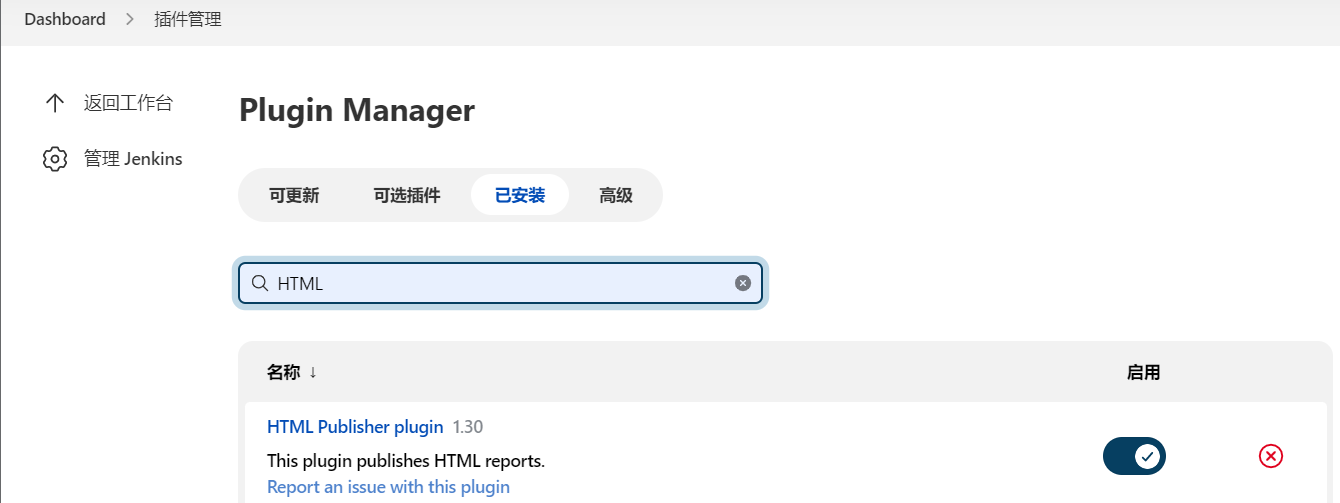Disable the HTML Publisher plugin toggle

(1134, 456)
